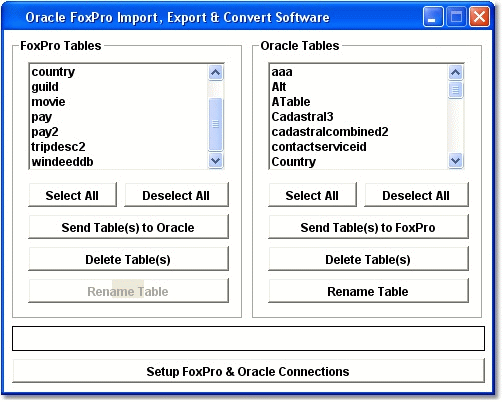Click Select All under FoxPro Tables
Image resolution: width=502 pixels, height=402 pixels.
click(x=72, y=195)
